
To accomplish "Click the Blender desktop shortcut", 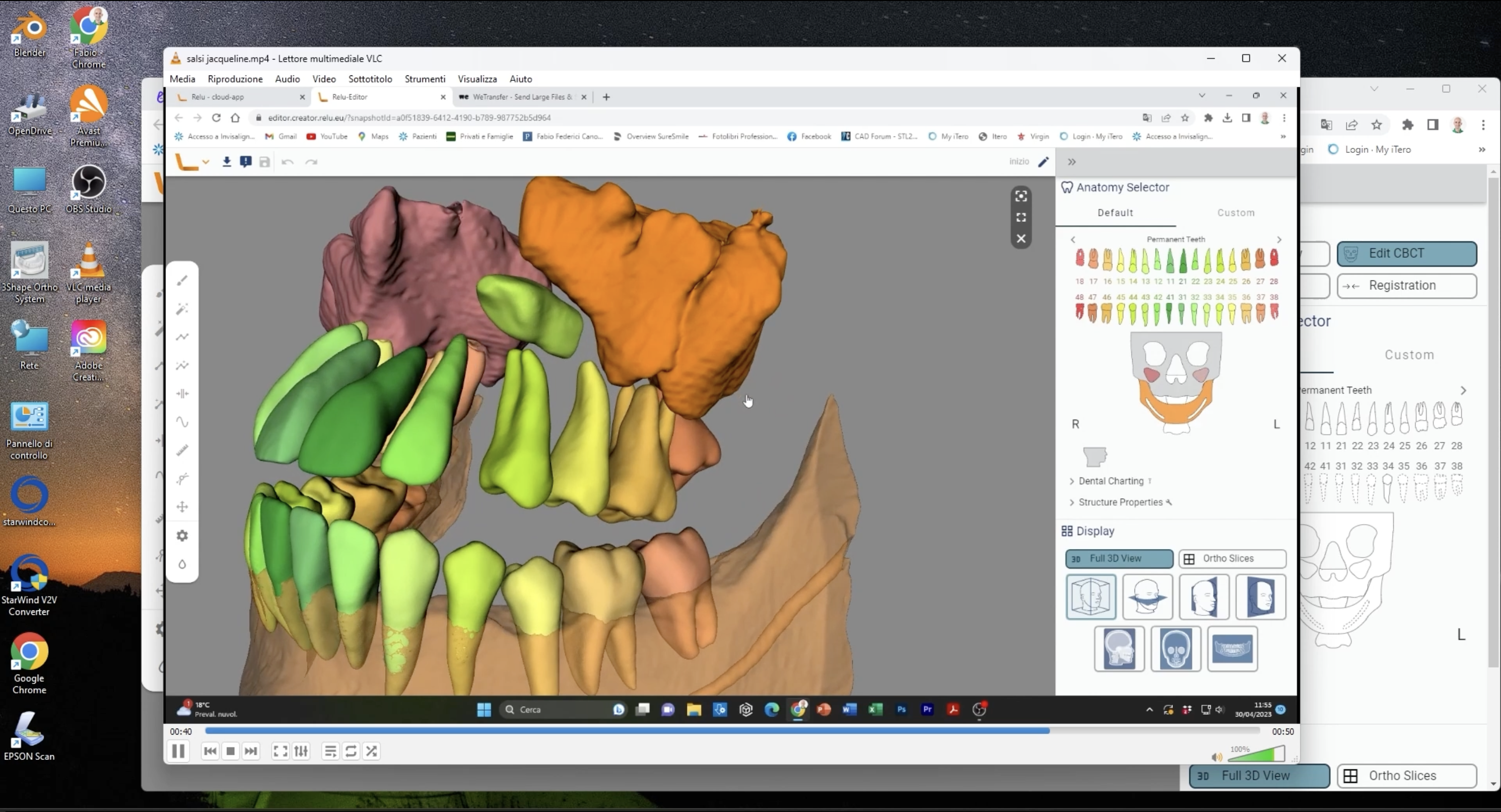I will [x=29, y=34].
